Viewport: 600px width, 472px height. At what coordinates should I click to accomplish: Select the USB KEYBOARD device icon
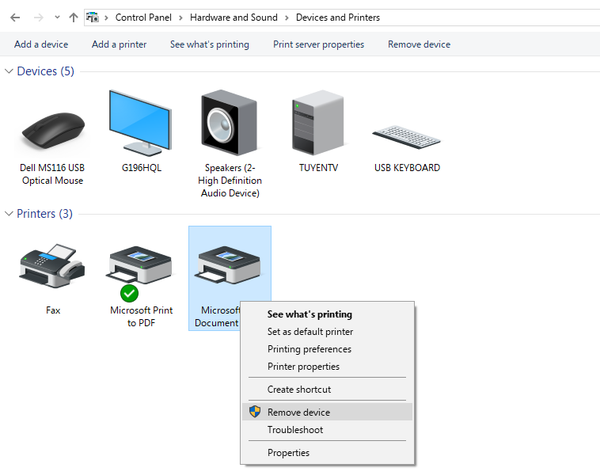point(406,137)
